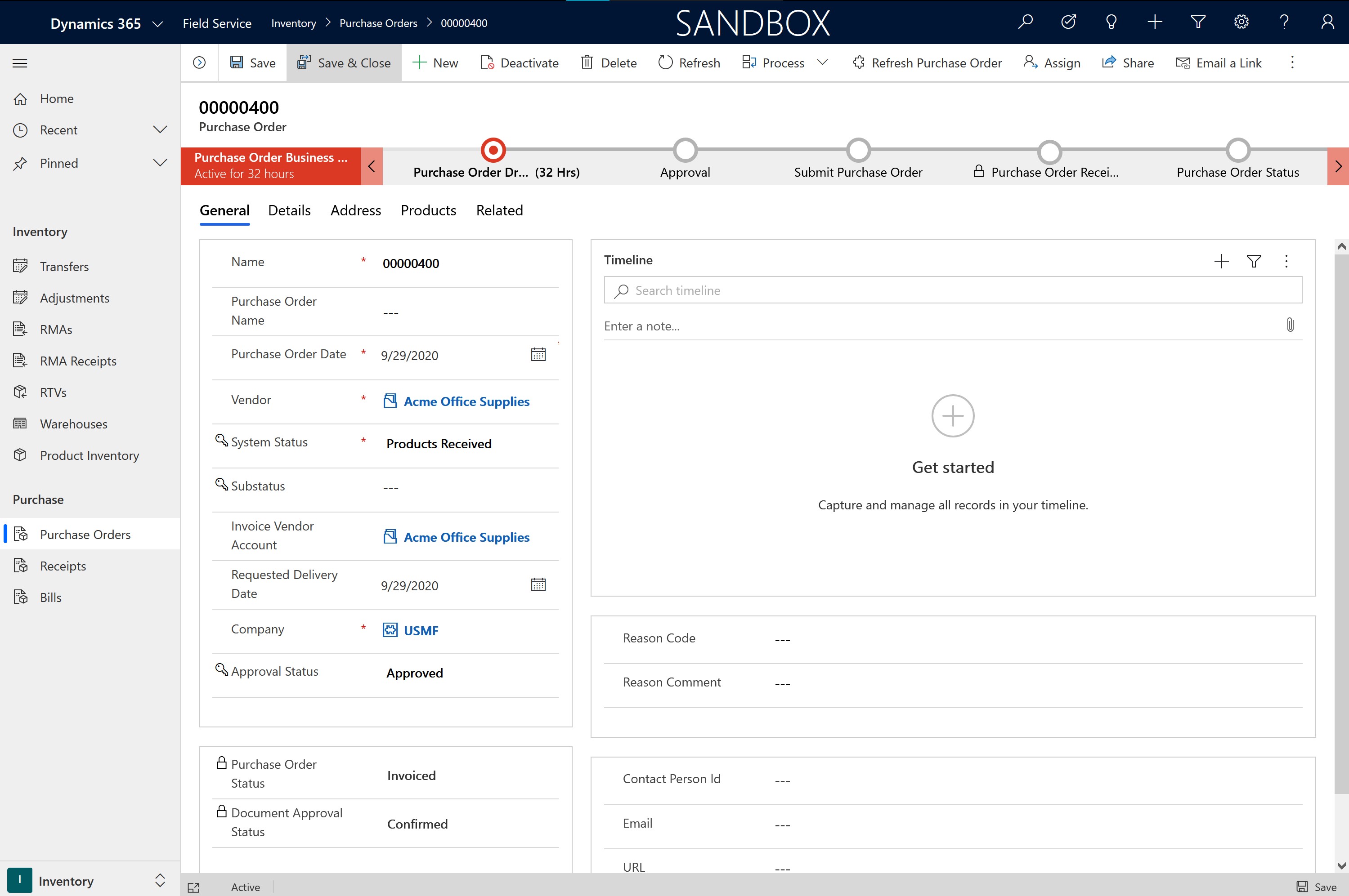Click the USMF company link

coord(420,629)
